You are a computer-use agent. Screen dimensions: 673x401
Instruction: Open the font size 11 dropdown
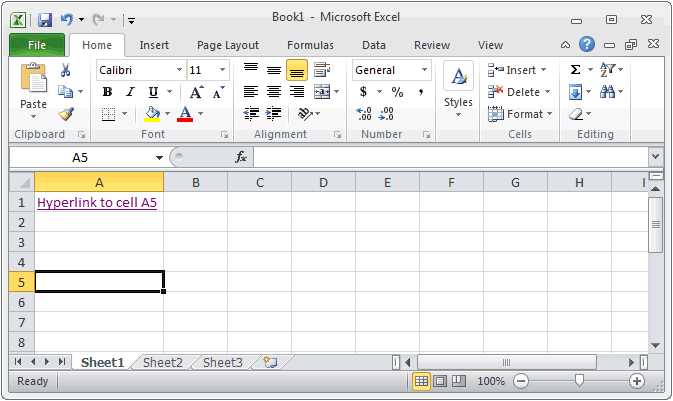tap(222, 70)
